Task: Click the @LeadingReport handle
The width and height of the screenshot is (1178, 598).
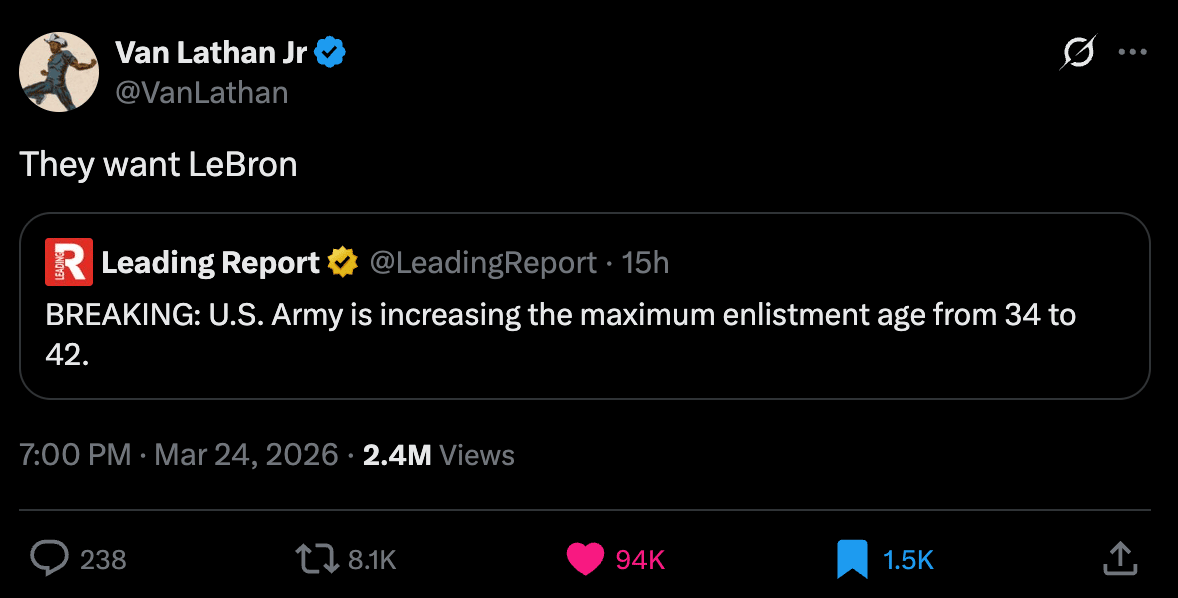Action: tap(483, 263)
